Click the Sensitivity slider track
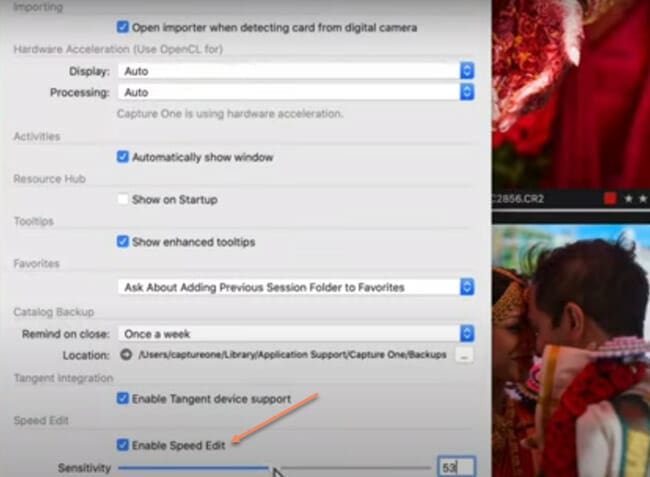This screenshot has width=650, height=477. (x=274, y=468)
